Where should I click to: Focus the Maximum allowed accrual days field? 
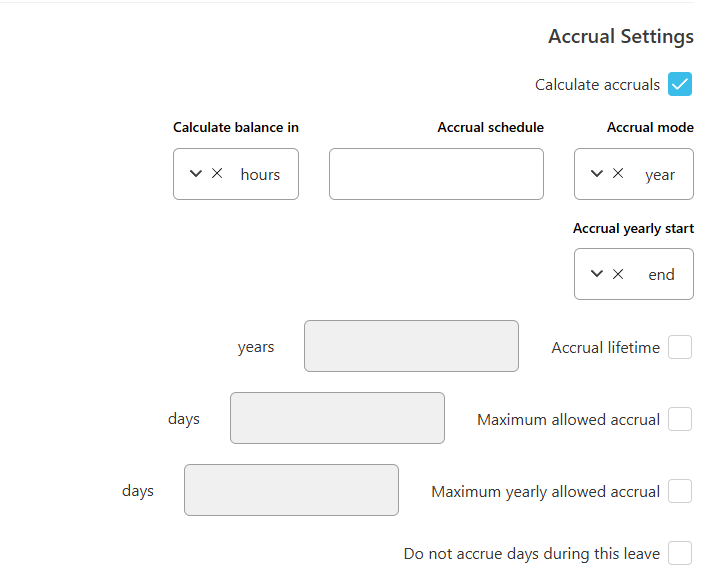coord(337,418)
